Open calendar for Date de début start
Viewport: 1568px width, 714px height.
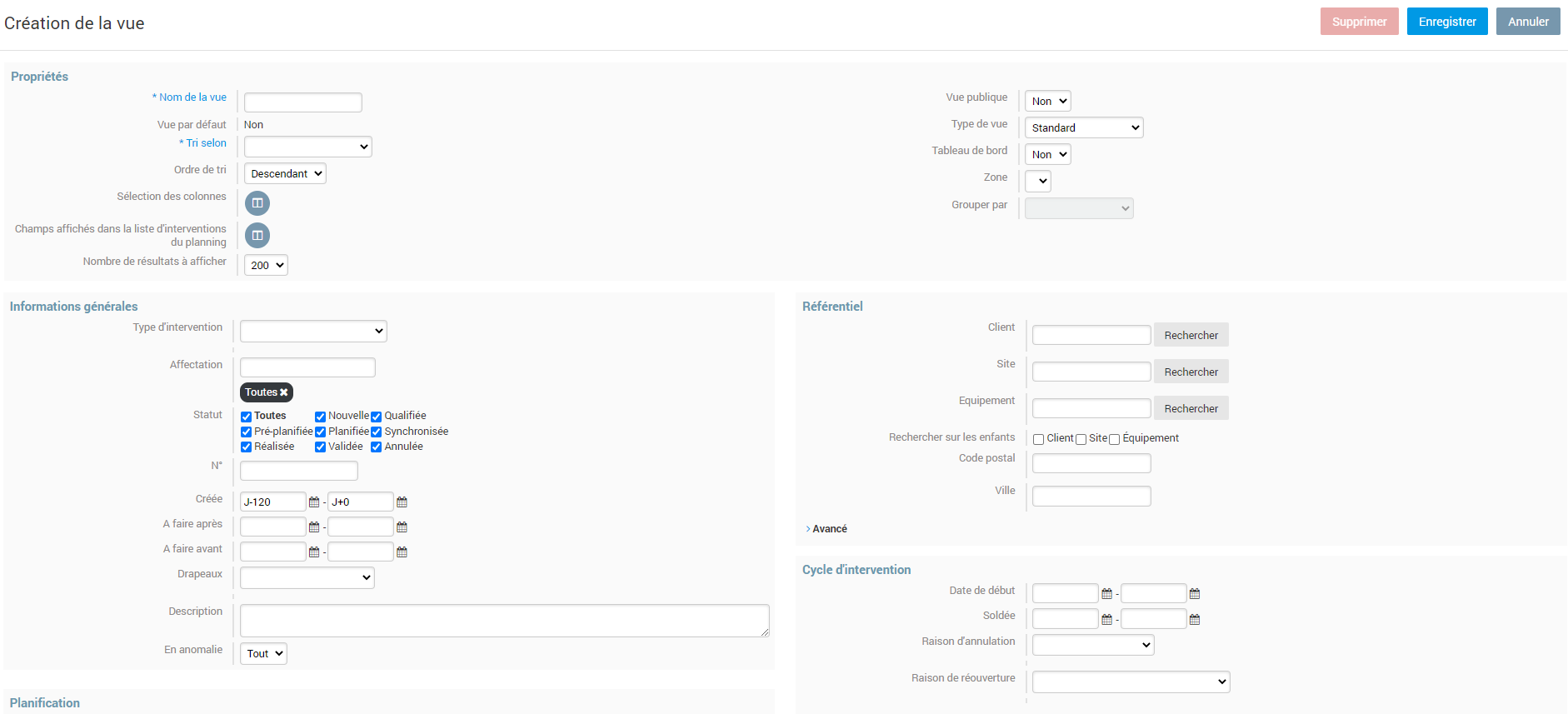click(1106, 594)
